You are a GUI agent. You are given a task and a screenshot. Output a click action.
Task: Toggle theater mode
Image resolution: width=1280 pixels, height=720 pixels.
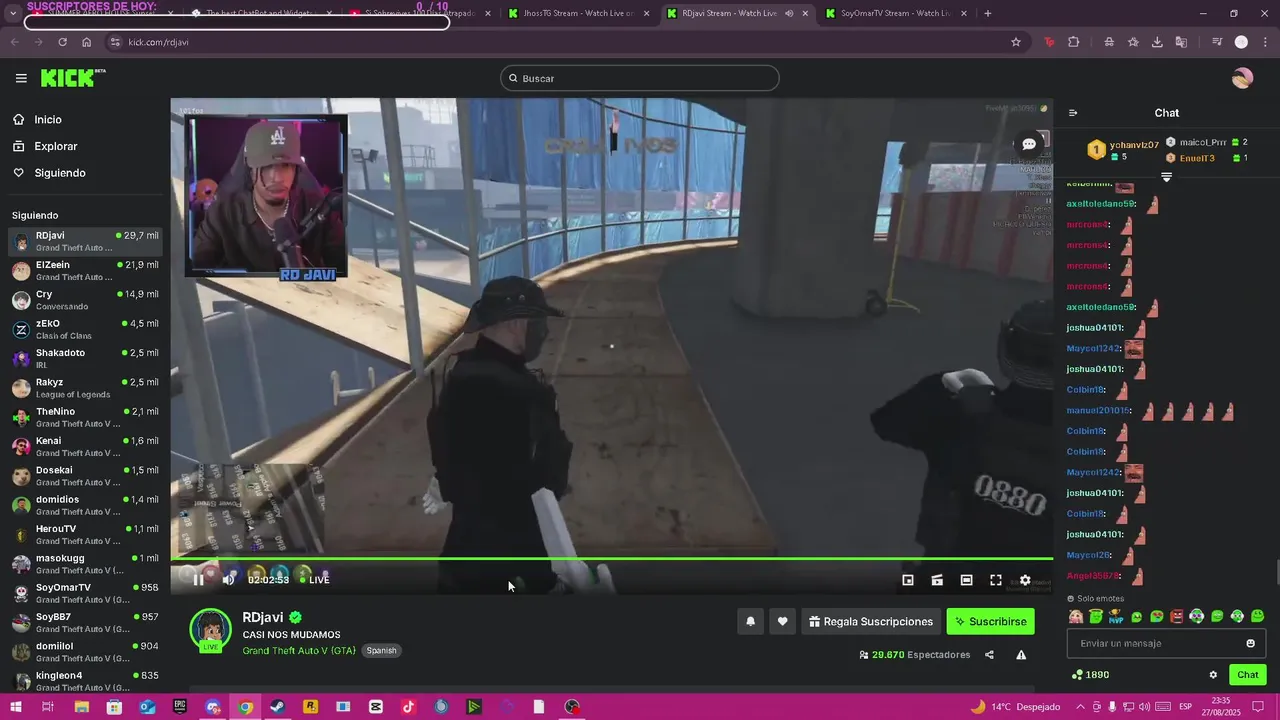pos(966,580)
